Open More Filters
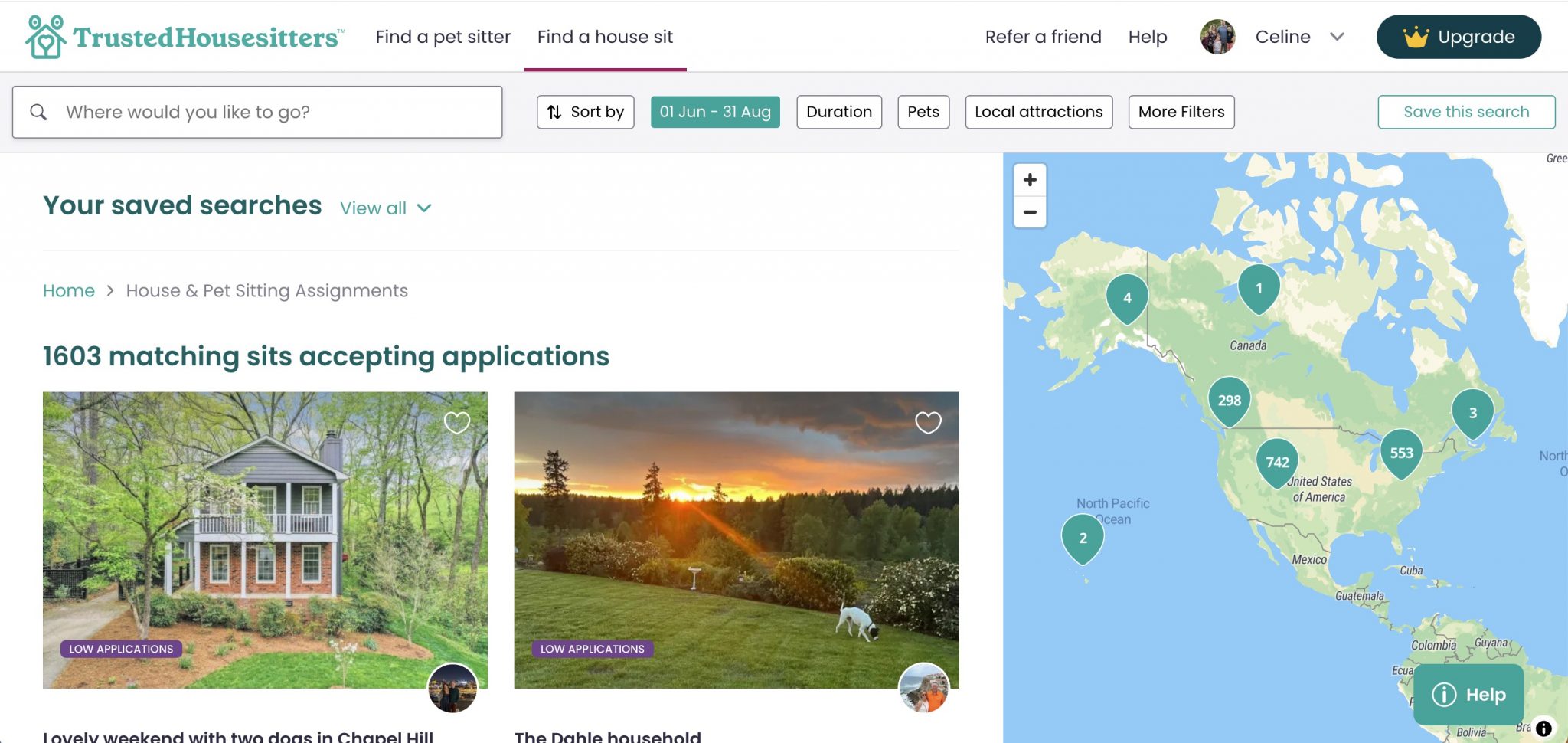The height and width of the screenshot is (743, 1568). tap(1181, 112)
